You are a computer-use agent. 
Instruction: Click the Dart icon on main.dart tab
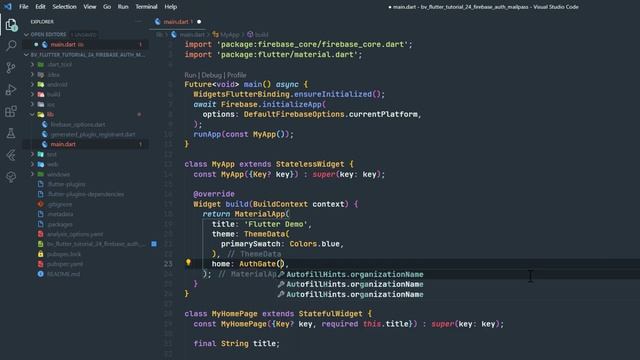pos(158,22)
